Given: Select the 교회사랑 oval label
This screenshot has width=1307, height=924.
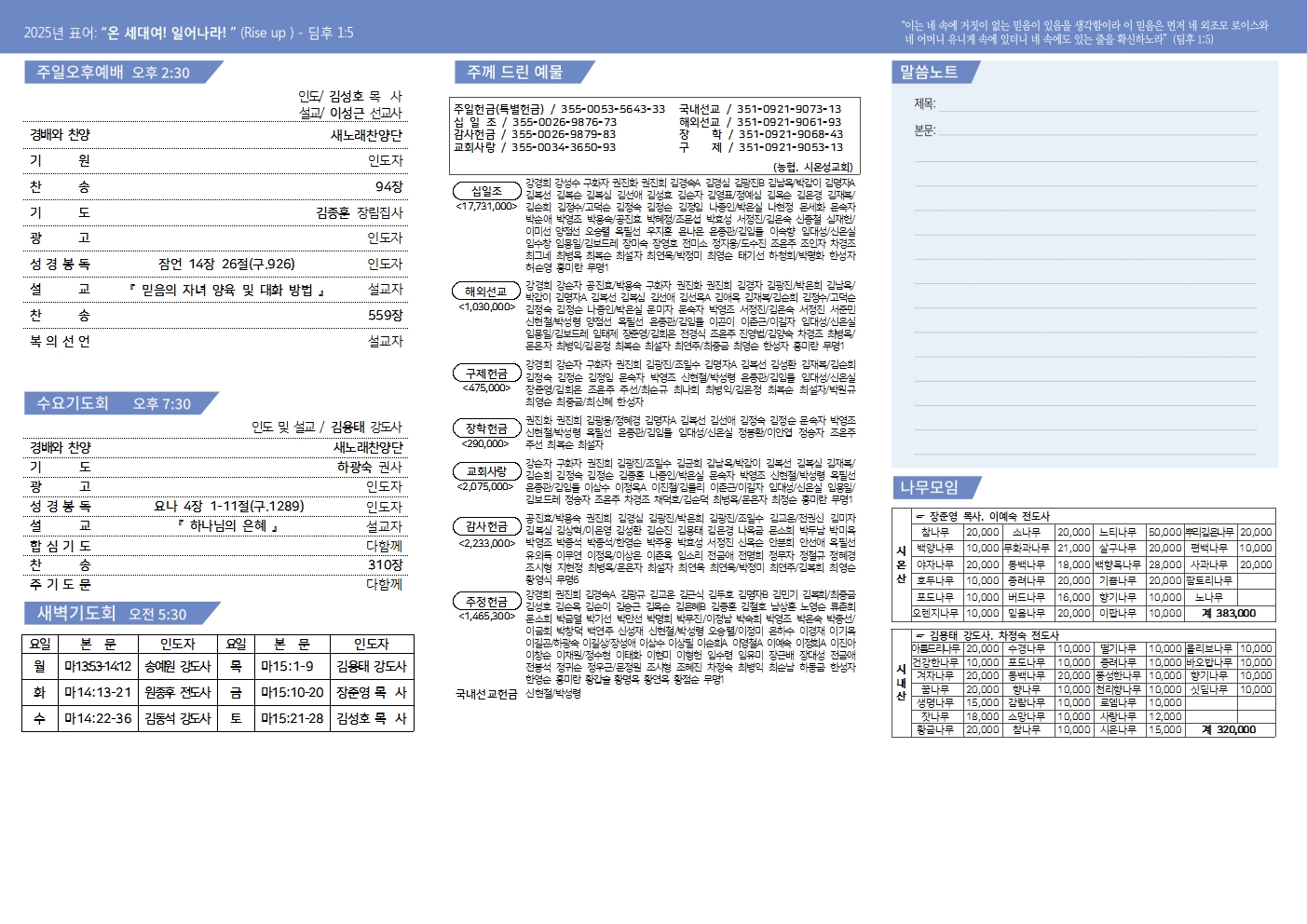Looking at the screenshot, I should (x=486, y=471).
